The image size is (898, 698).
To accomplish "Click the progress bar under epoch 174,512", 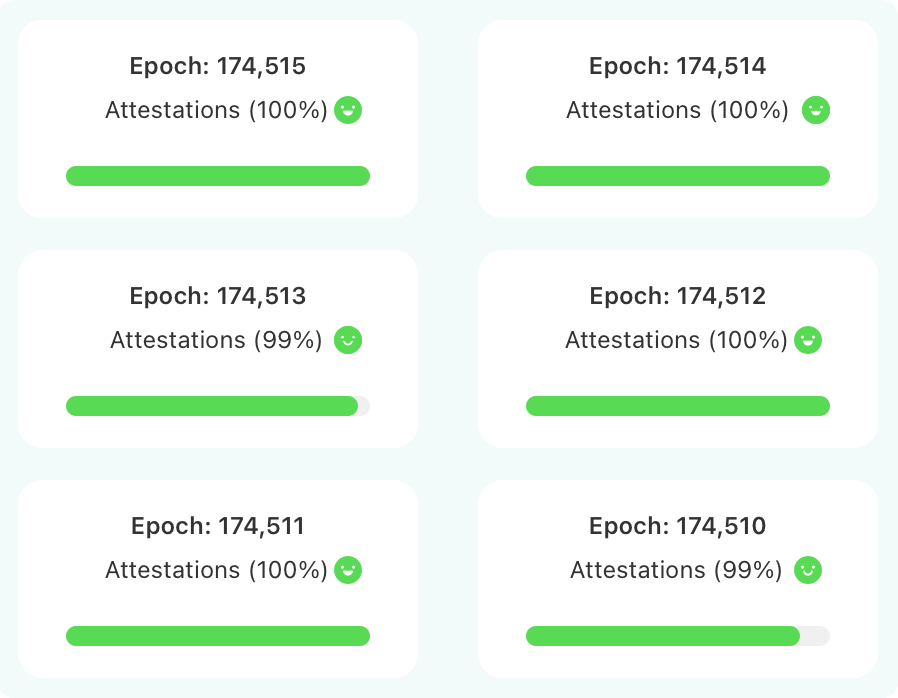I will pos(678,406).
